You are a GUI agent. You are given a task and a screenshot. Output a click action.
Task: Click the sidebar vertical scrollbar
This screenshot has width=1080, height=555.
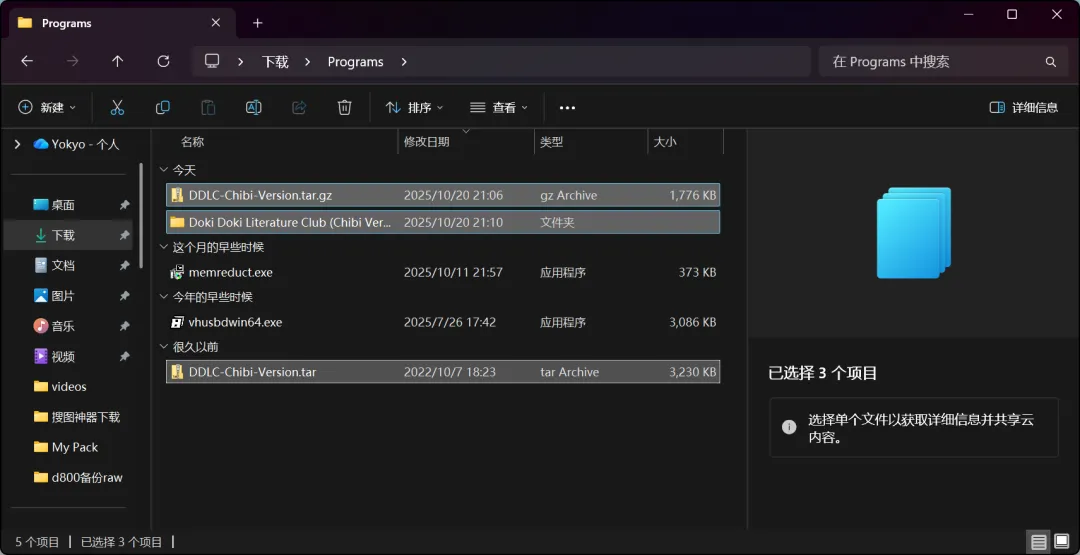(141, 215)
